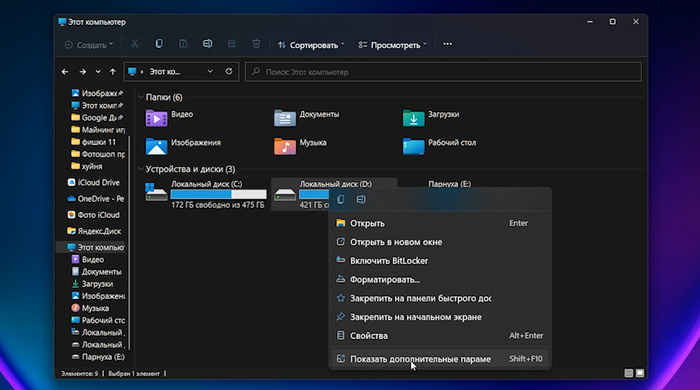Choose Форматировать... in context menu
This screenshot has height=390, width=700.
(440, 279)
